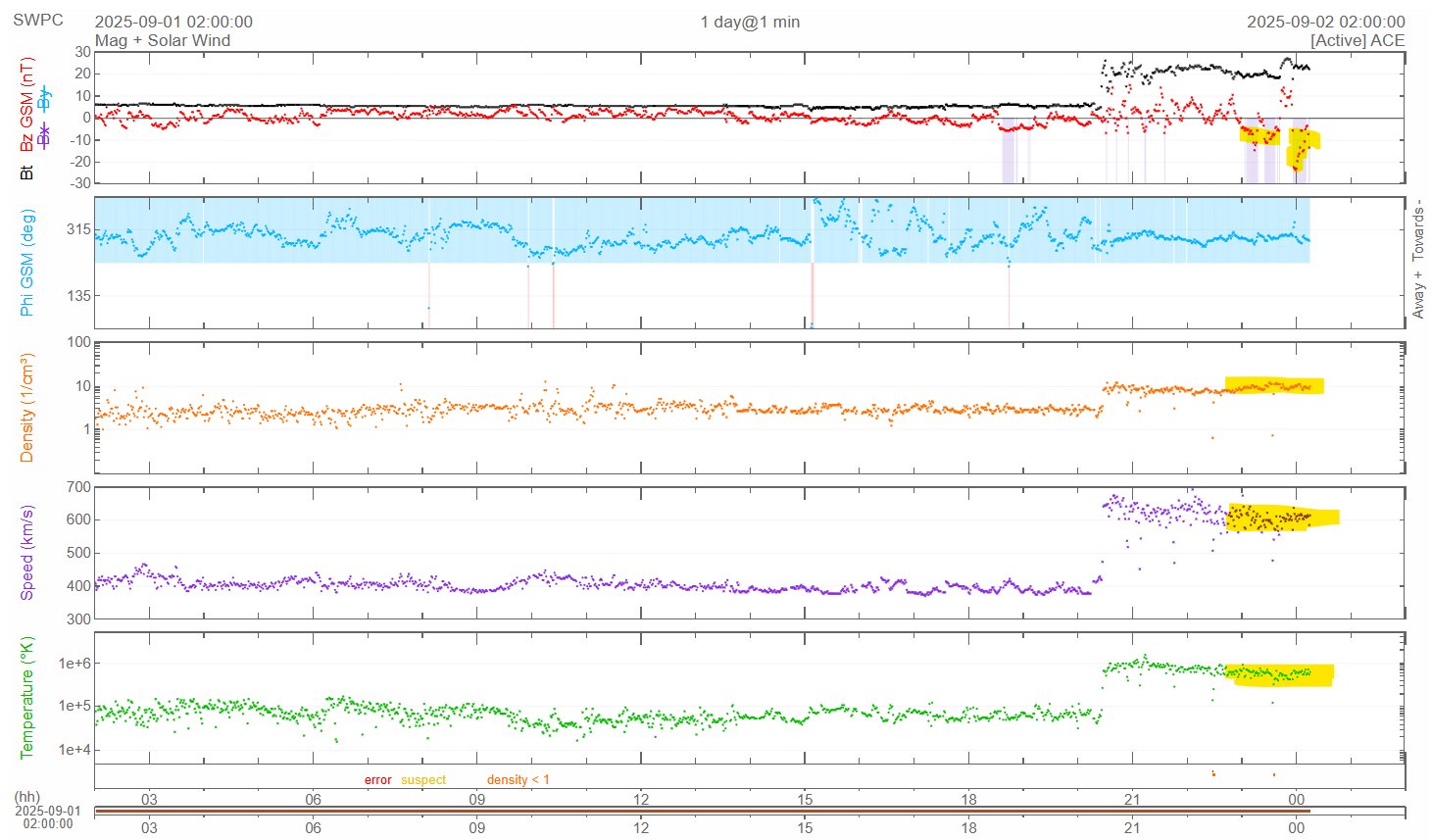Image resolution: width=1432 pixels, height=840 pixels.
Task: Click the 315 tick on the Phi axis
Action: tap(78, 230)
